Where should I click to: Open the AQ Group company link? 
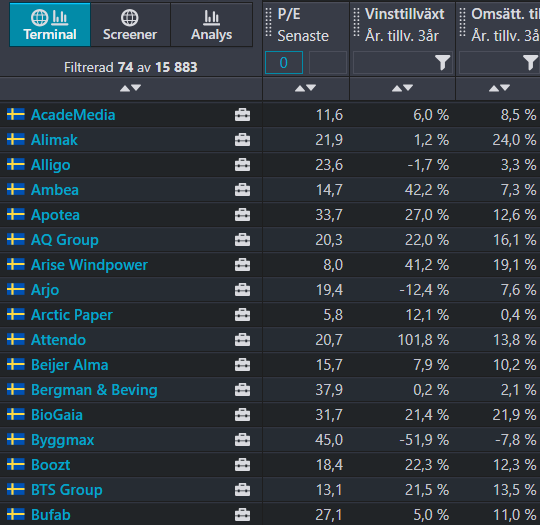click(65, 240)
